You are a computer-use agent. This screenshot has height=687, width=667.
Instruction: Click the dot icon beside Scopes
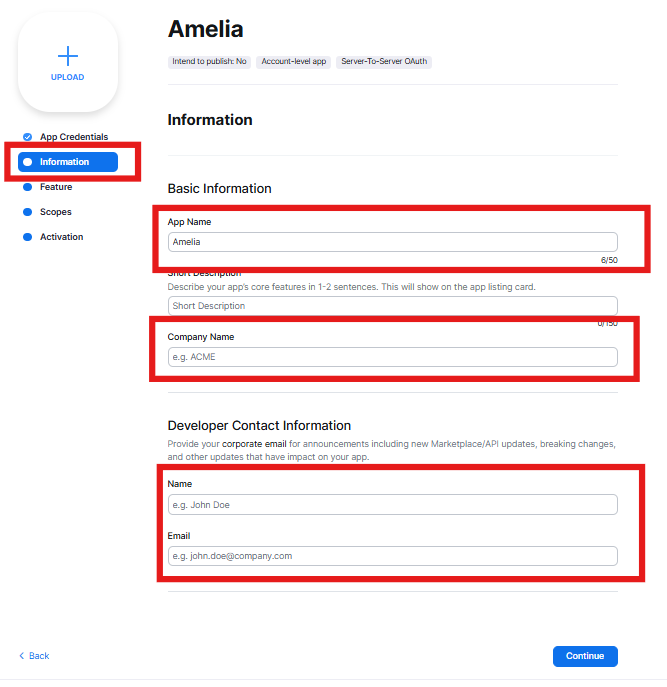28,212
